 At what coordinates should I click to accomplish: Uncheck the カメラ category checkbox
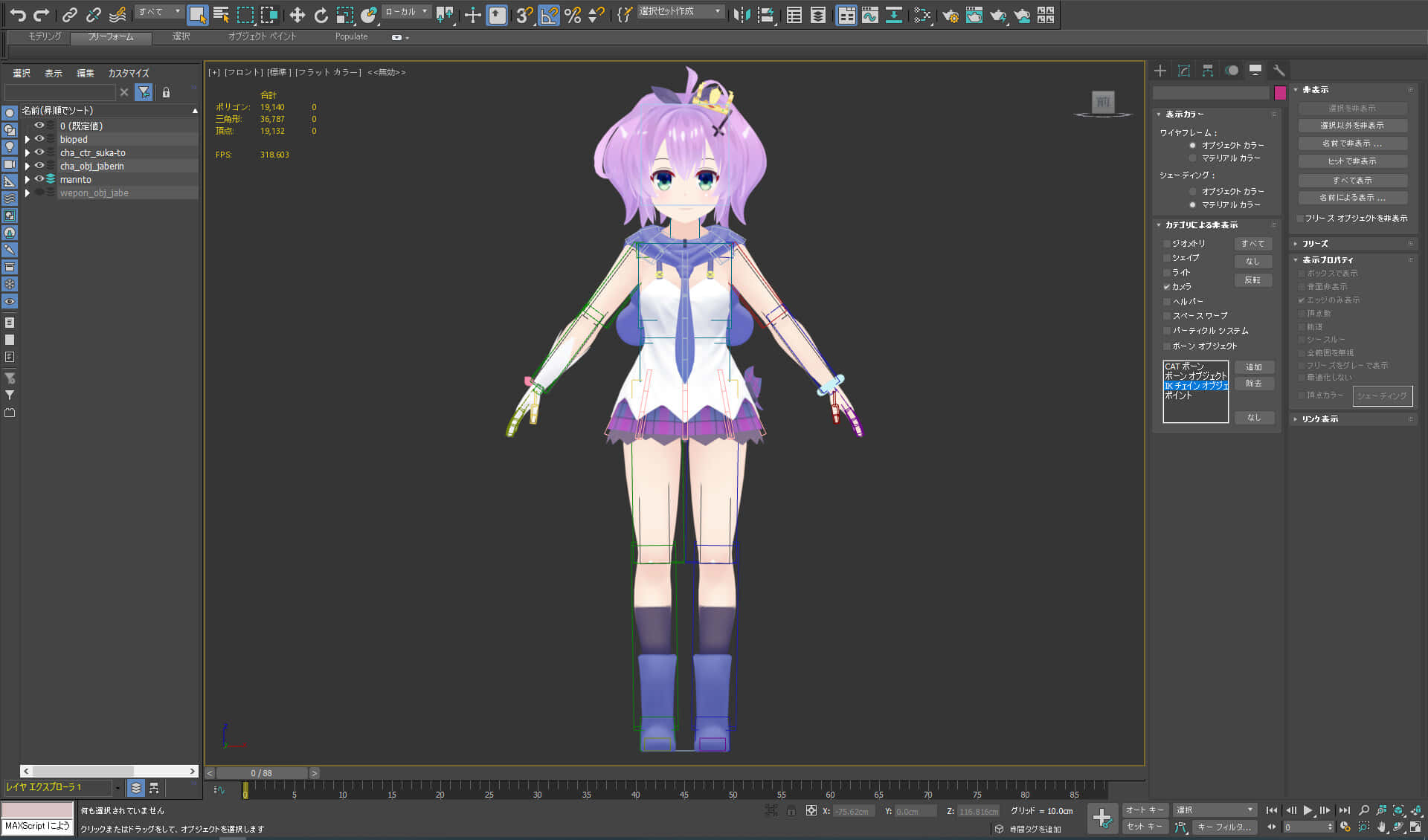1167,287
